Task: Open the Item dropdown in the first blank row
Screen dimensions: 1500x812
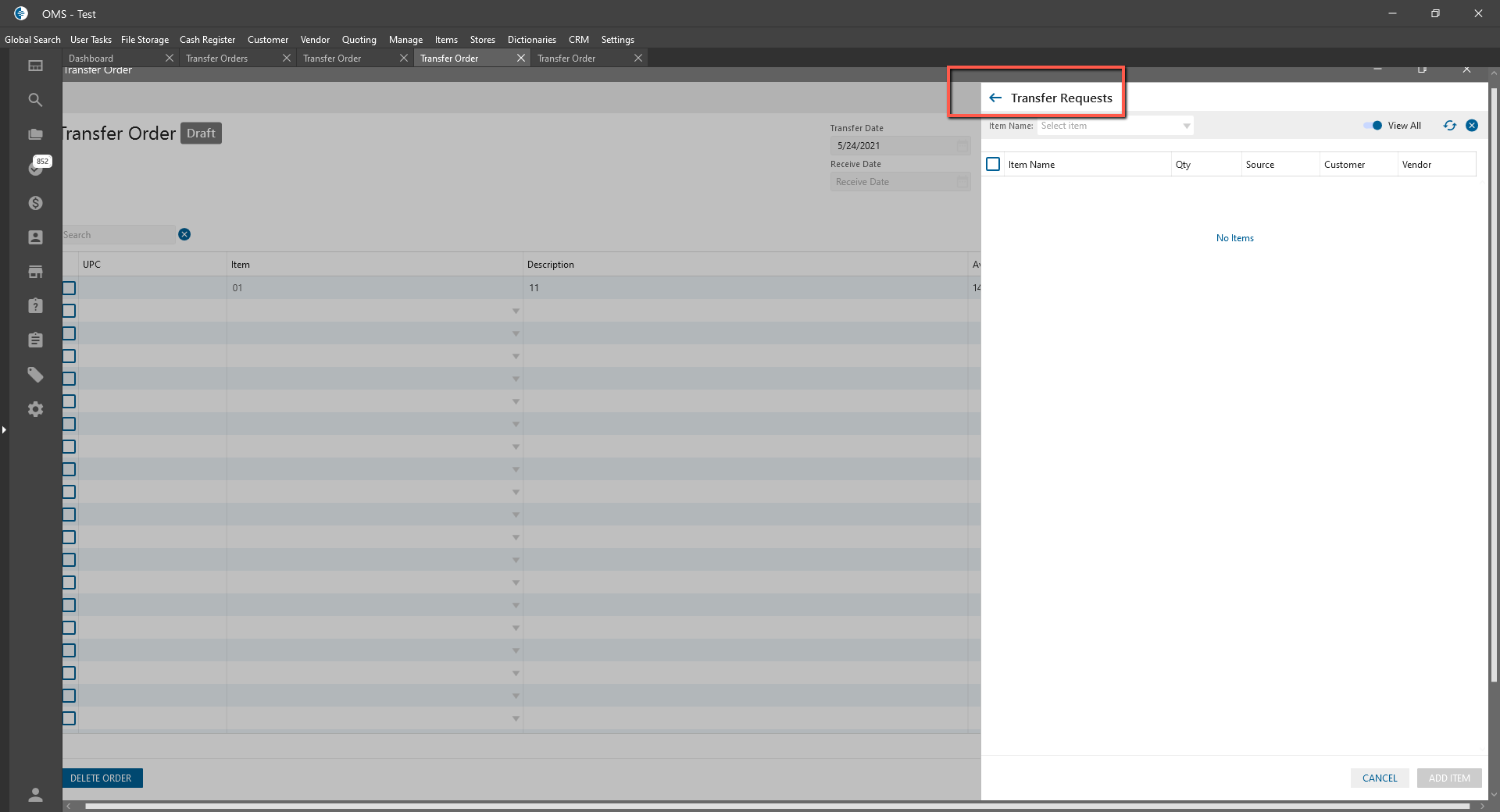Action: tap(516, 312)
